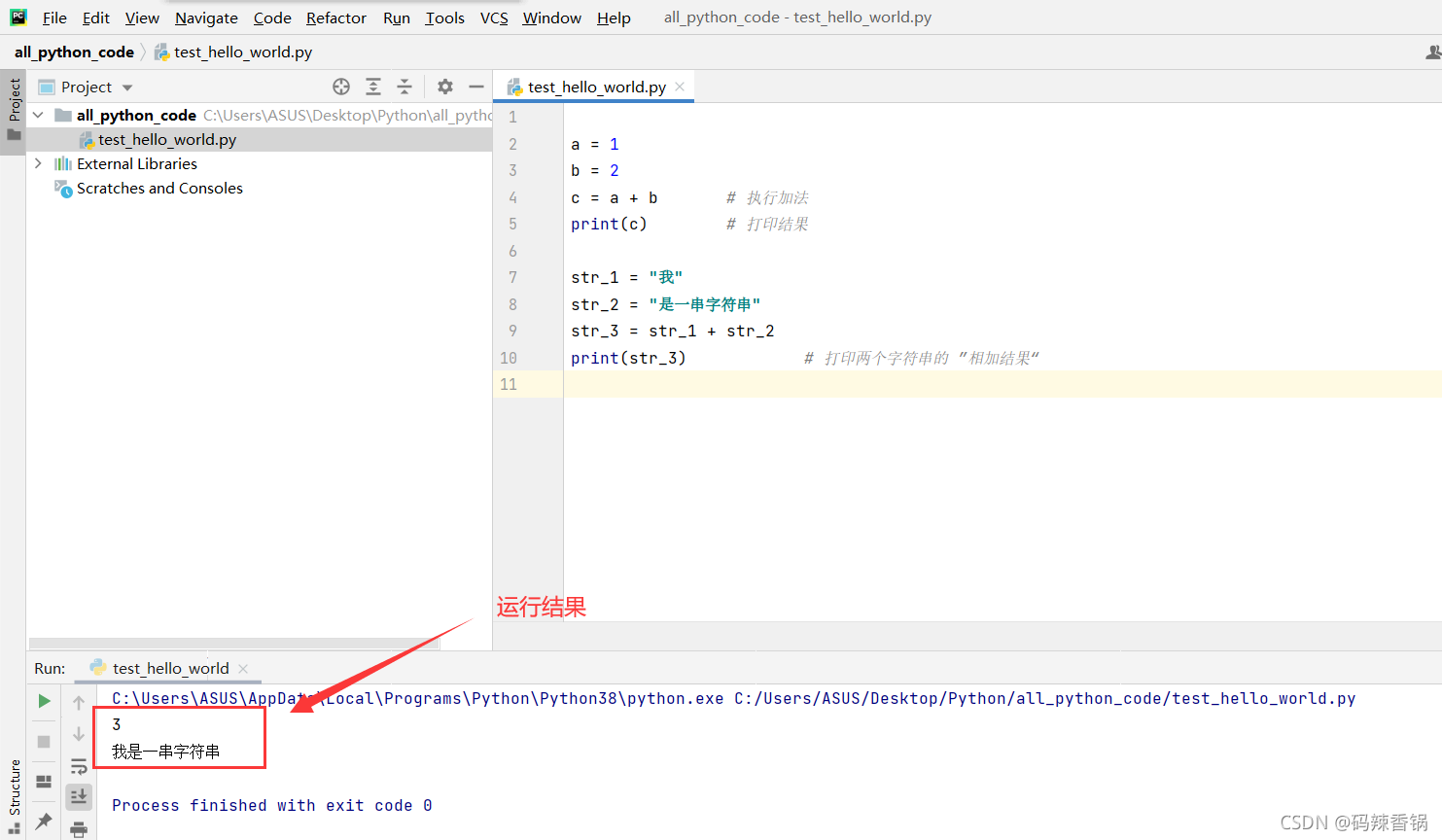Click code line 'str_3 = str_1 + str_2'
The width and height of the screenshot is (1442, 840).
[x=672, y=331]
